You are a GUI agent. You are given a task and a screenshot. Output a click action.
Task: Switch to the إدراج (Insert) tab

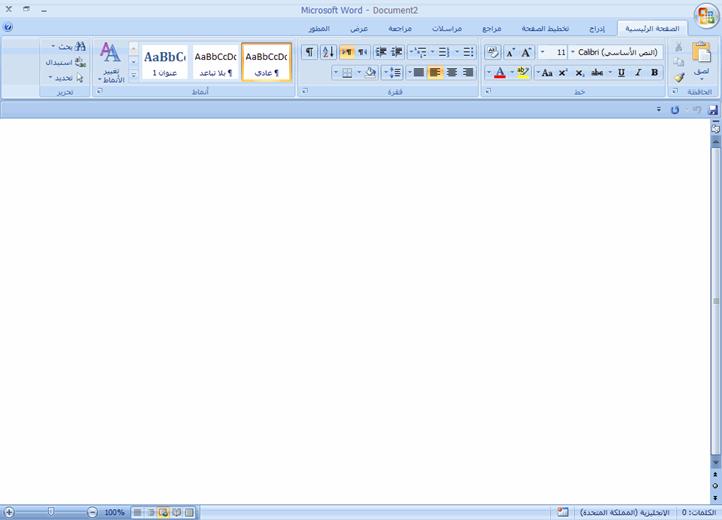click(x=597, y=29)
